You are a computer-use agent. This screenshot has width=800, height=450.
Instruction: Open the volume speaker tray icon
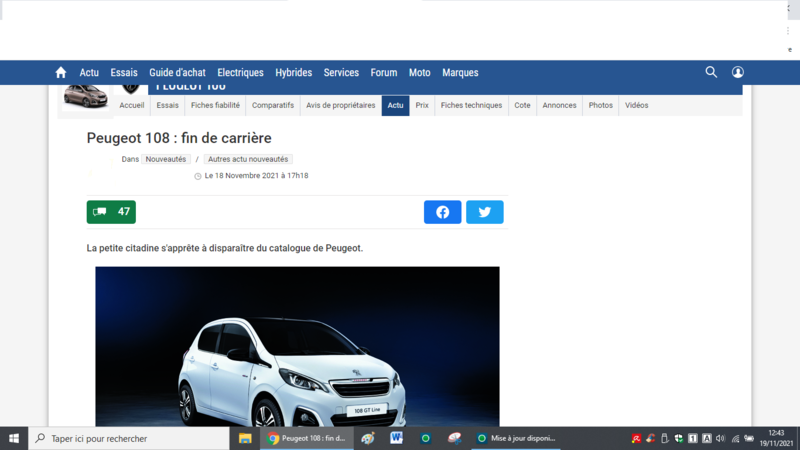point(720,438)
